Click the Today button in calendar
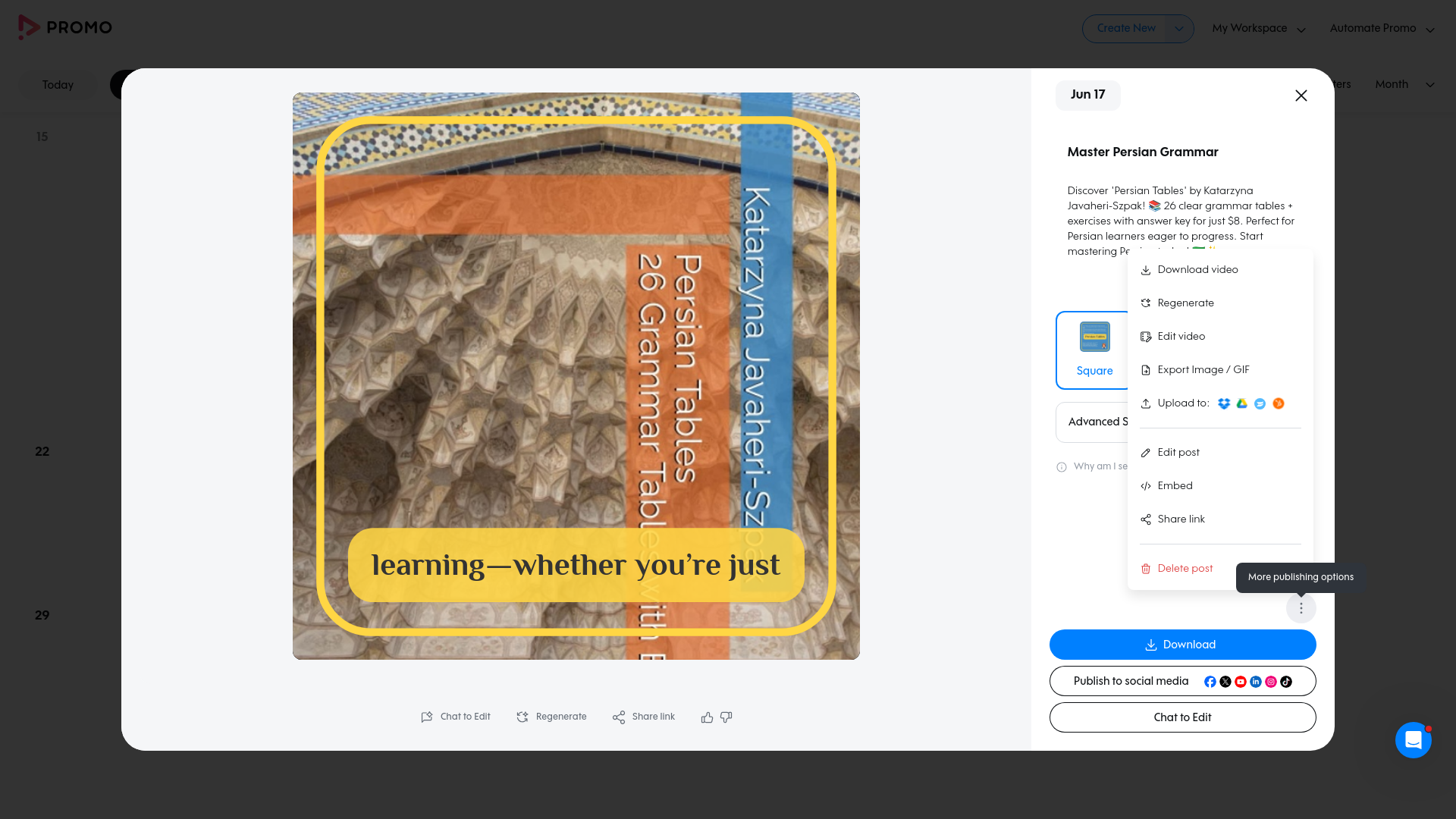1456x819 pixels. point(58,85)
